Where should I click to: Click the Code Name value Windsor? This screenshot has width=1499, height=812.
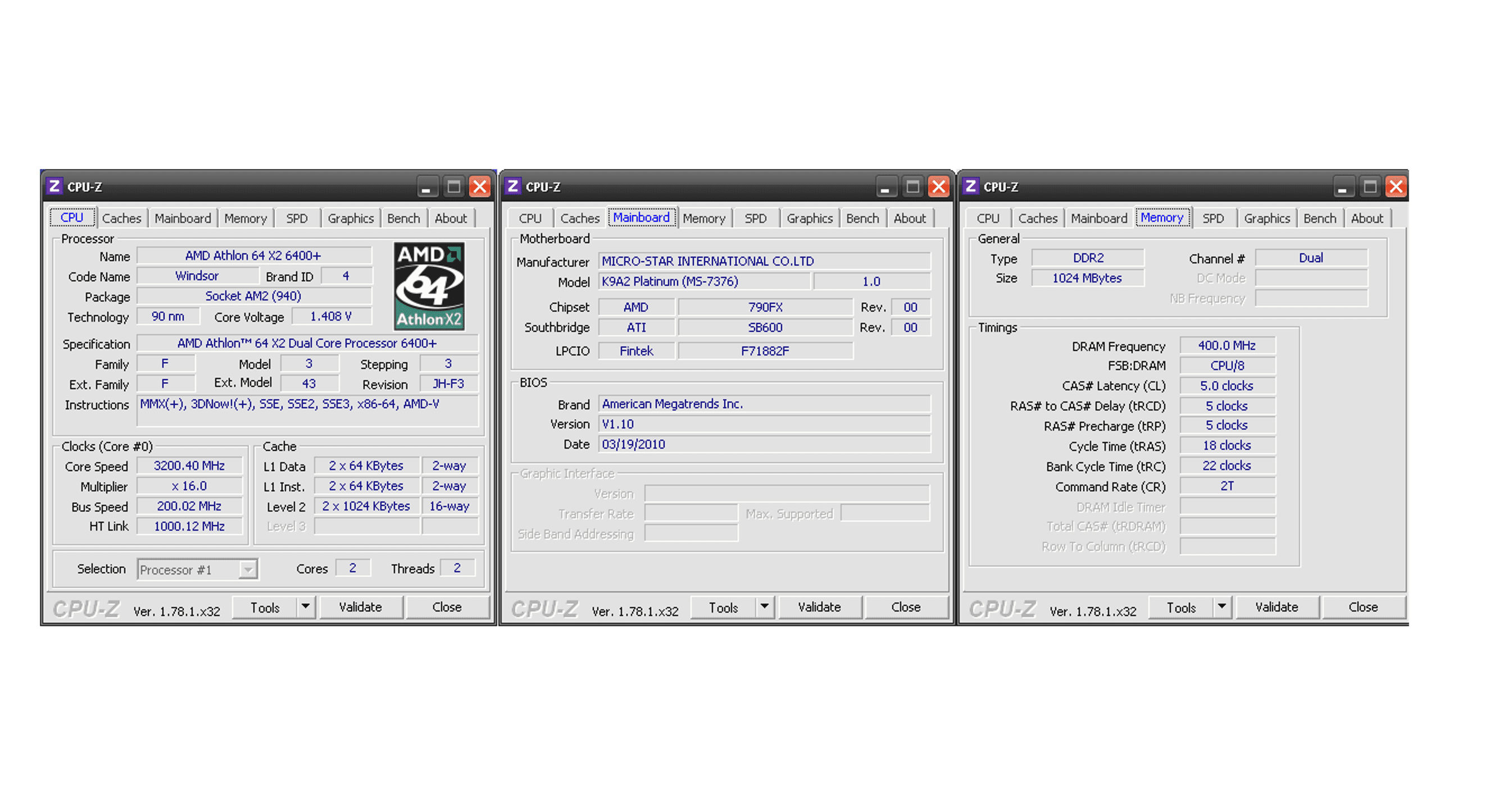tap(197, 276)
